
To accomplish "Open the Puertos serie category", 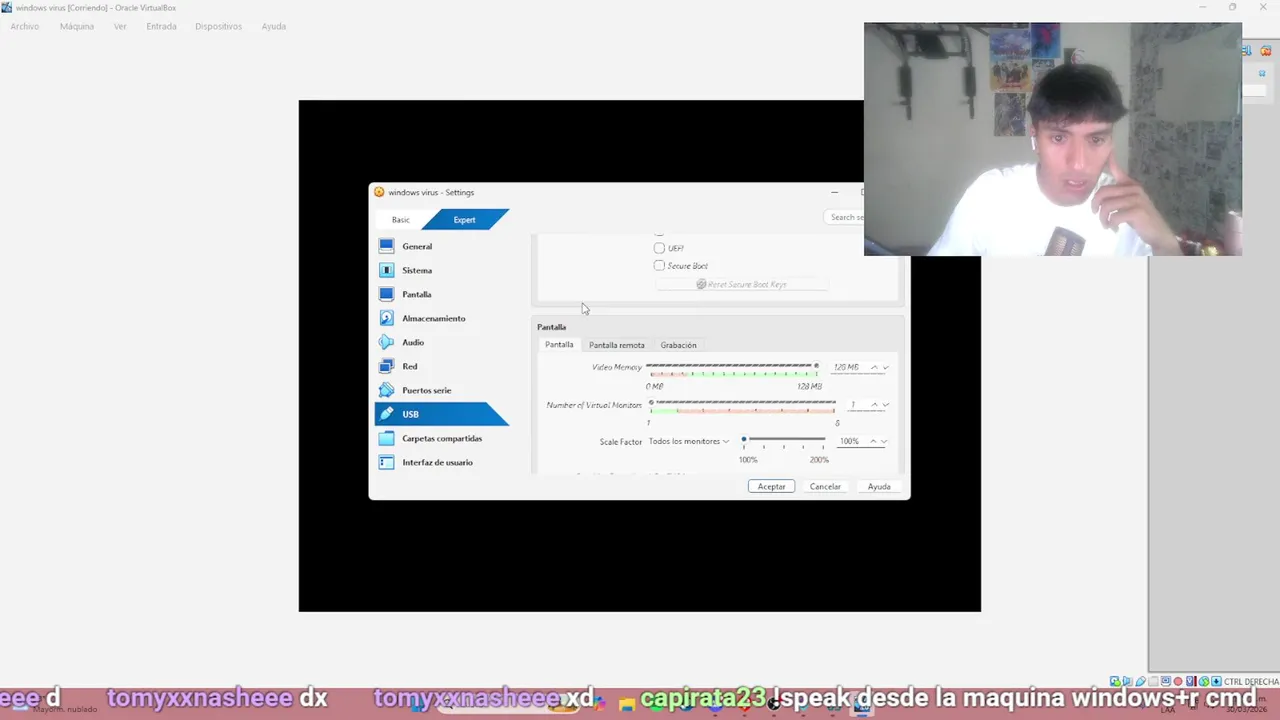I will [441, 390].
